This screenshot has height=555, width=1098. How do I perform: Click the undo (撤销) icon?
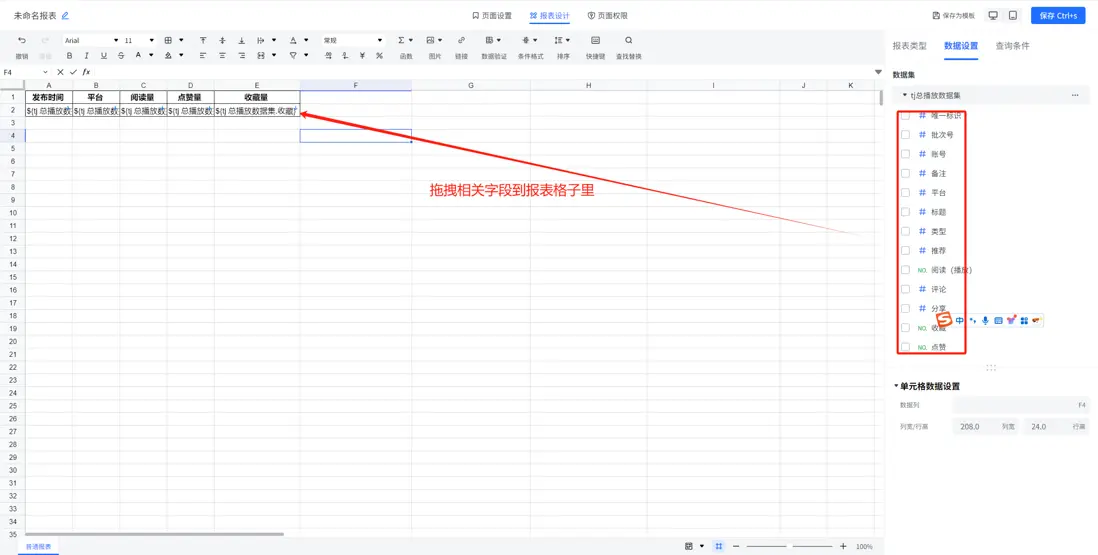click(22, 41)
